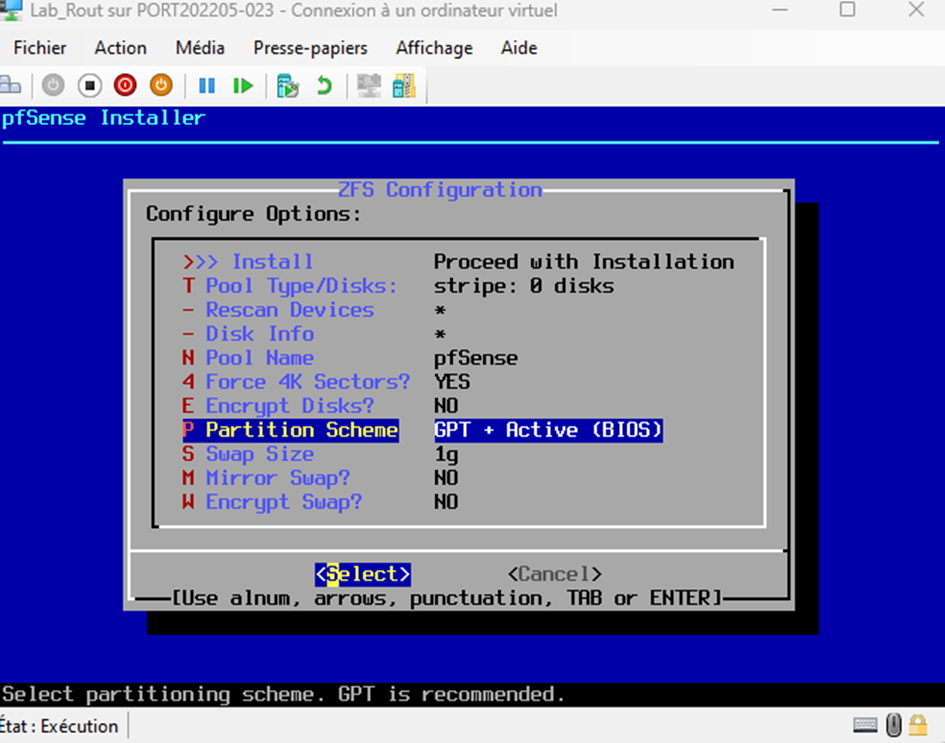Click the mouse icon in the status bar
The height and width of the screenshot is (743, 945).
point(894,725)
